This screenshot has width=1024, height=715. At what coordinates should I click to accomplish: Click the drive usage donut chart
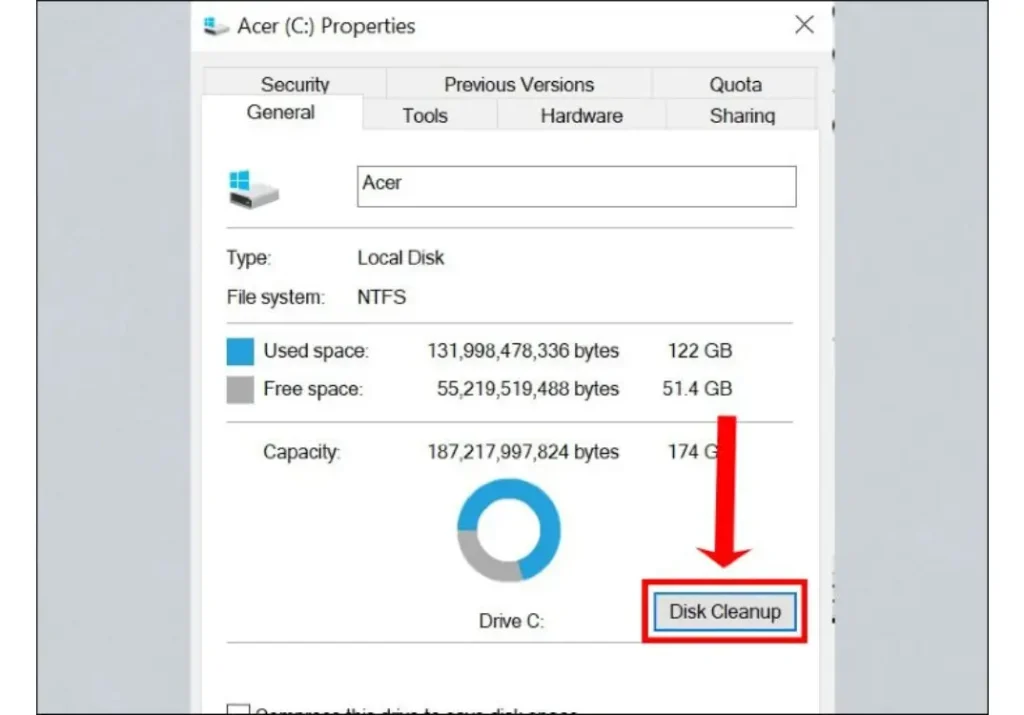coord(509,530)
